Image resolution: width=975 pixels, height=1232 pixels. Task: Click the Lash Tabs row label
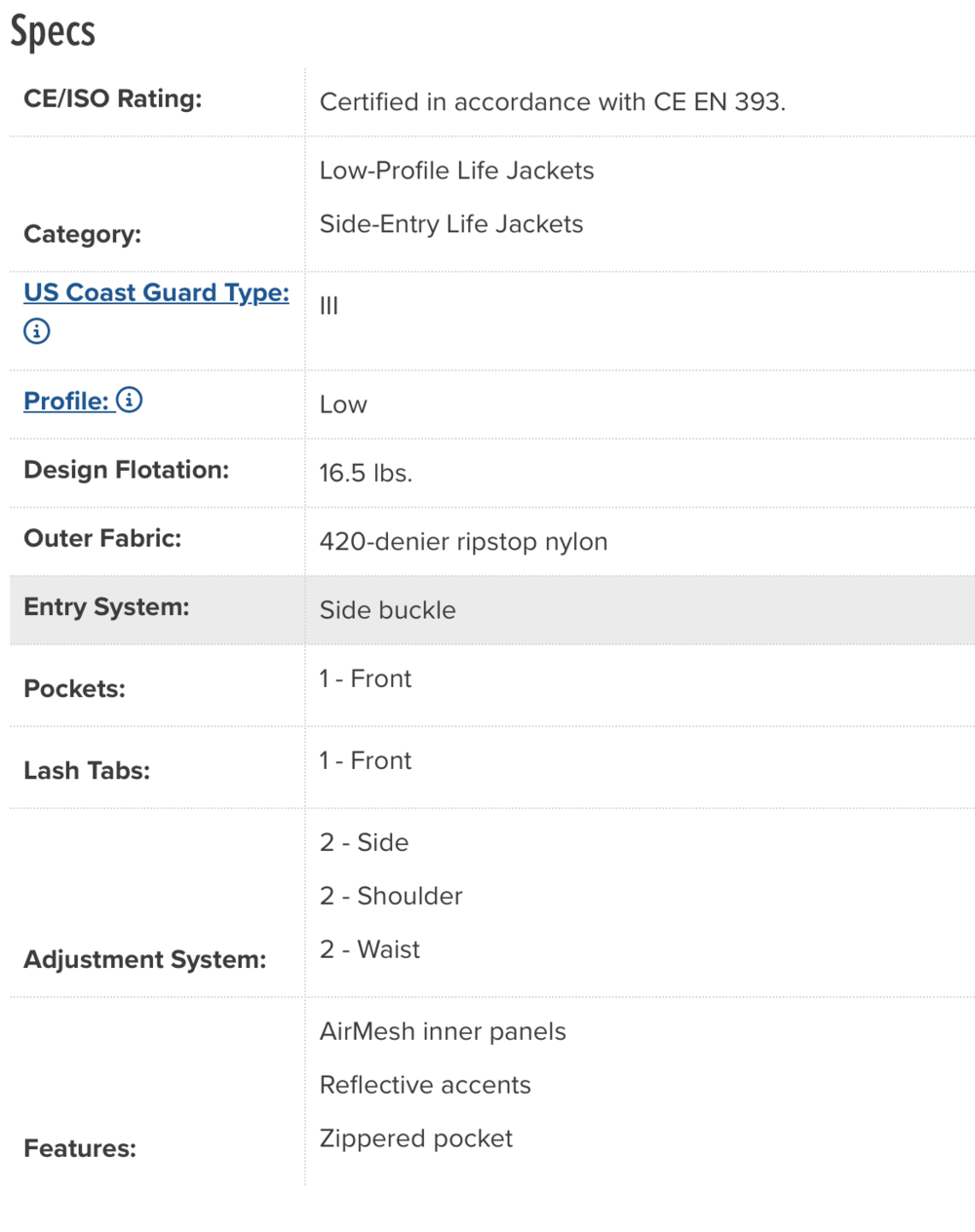tap(87, 771)
